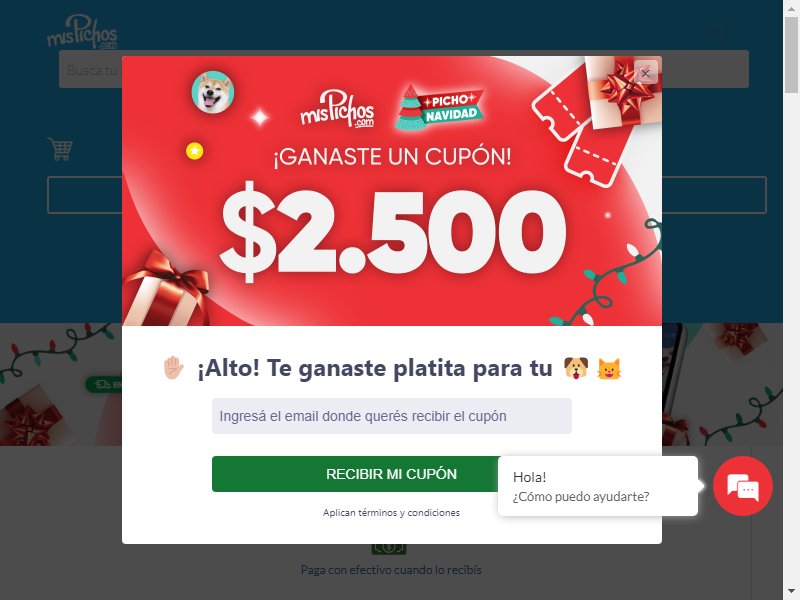The width and height of the screenshot is (800, 600).
Task: Click the dimmed user icon in header
Action: coord(717,33)
